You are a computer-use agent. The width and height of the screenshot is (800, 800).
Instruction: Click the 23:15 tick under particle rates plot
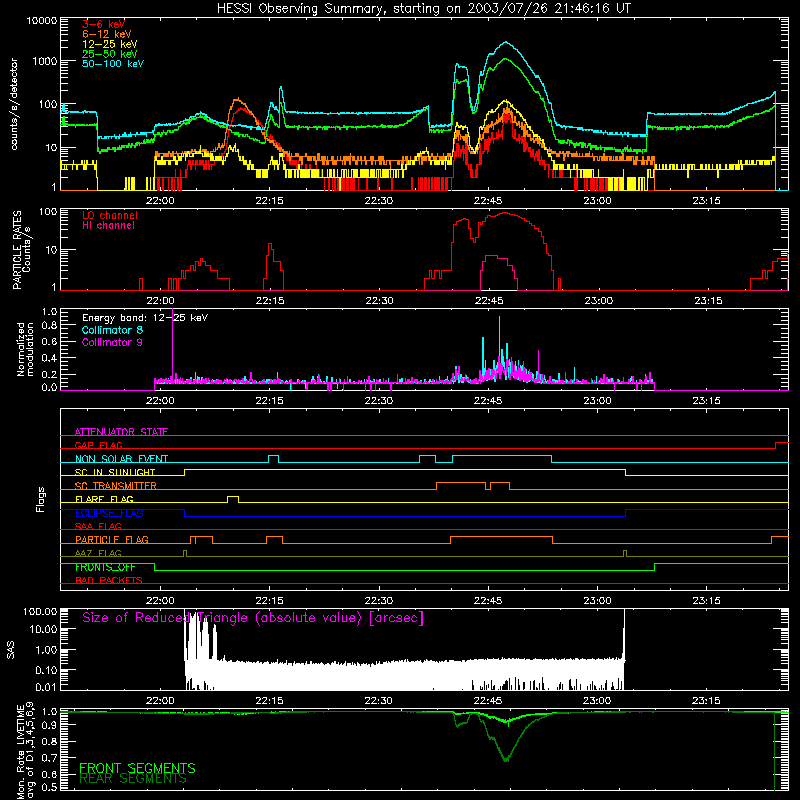coord(708,301)
